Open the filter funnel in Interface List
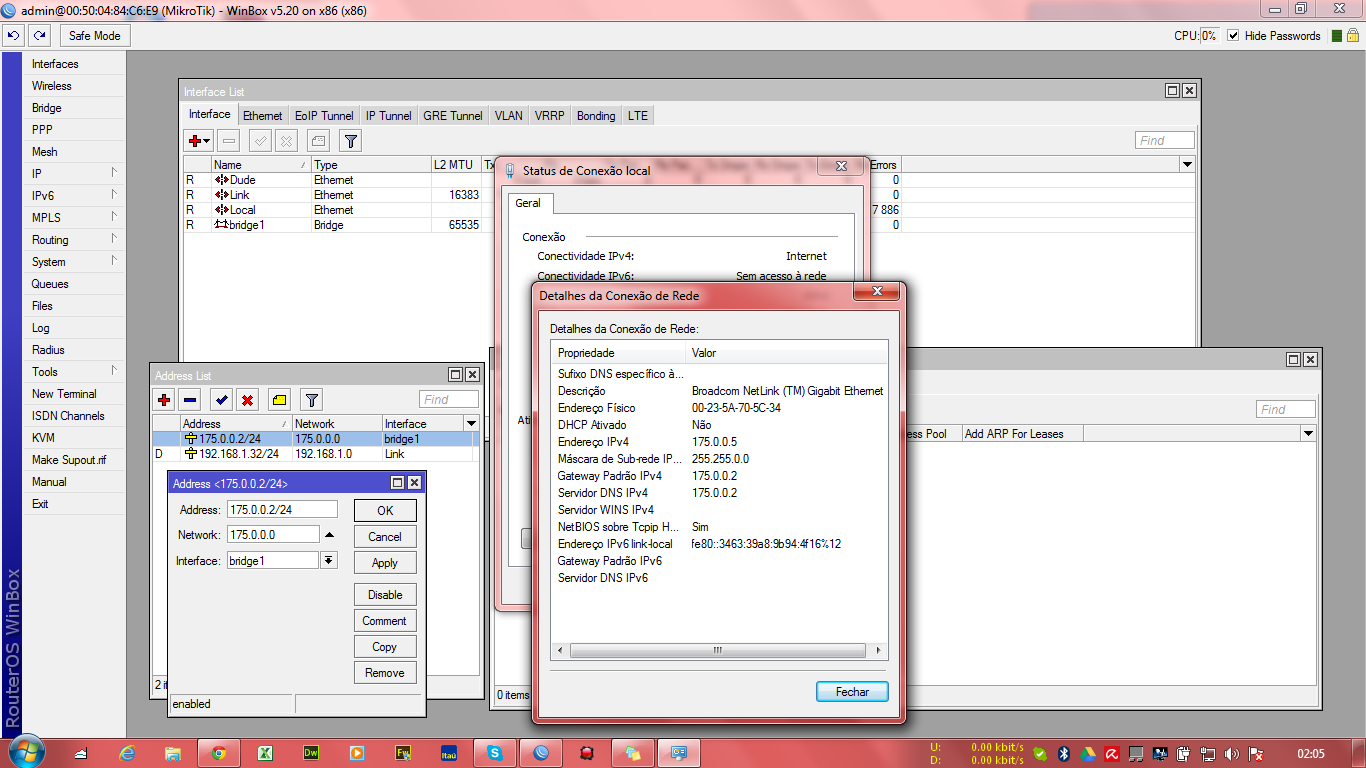Viewport: 1366px width, 768px height. (x=350, y=141)
